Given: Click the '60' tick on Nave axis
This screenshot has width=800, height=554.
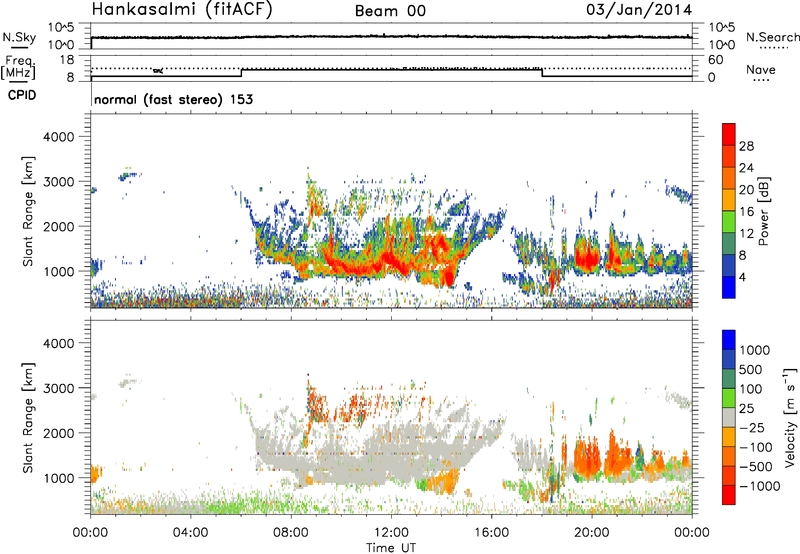Looking at the screenshot, I should 716,60.
